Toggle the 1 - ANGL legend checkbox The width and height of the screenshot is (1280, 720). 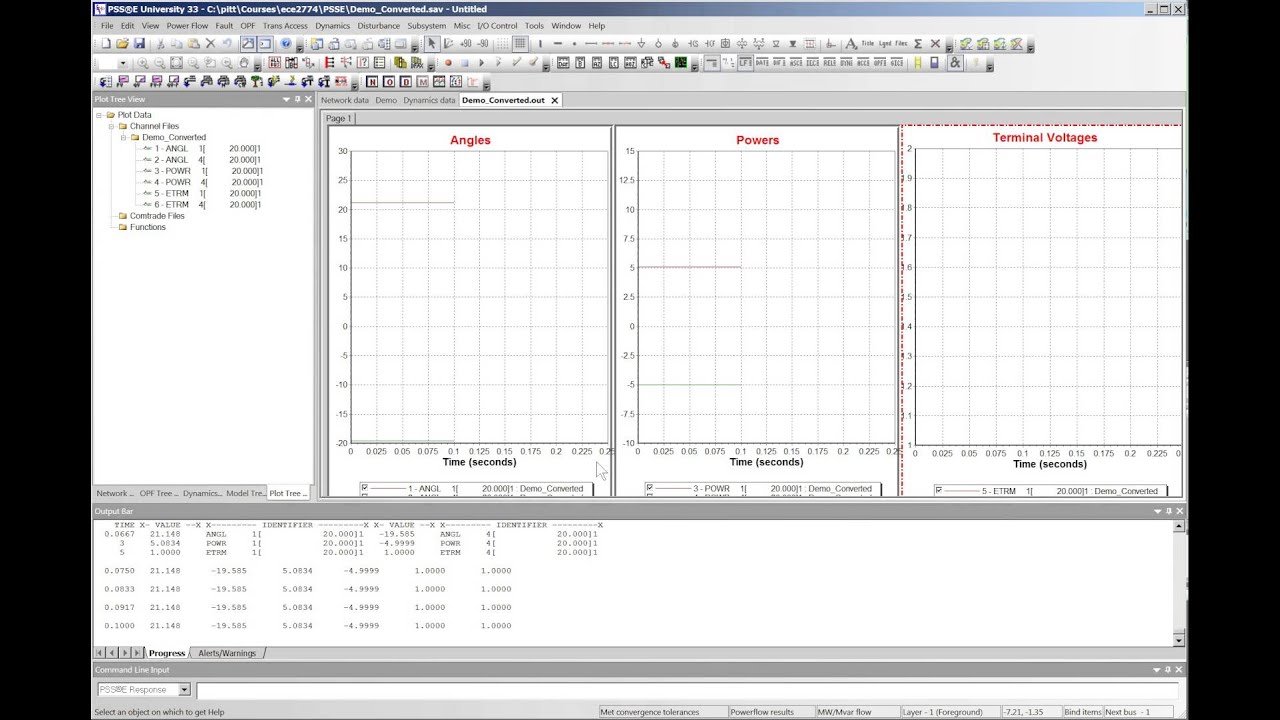pyautogui.click(x=365, y=488)
